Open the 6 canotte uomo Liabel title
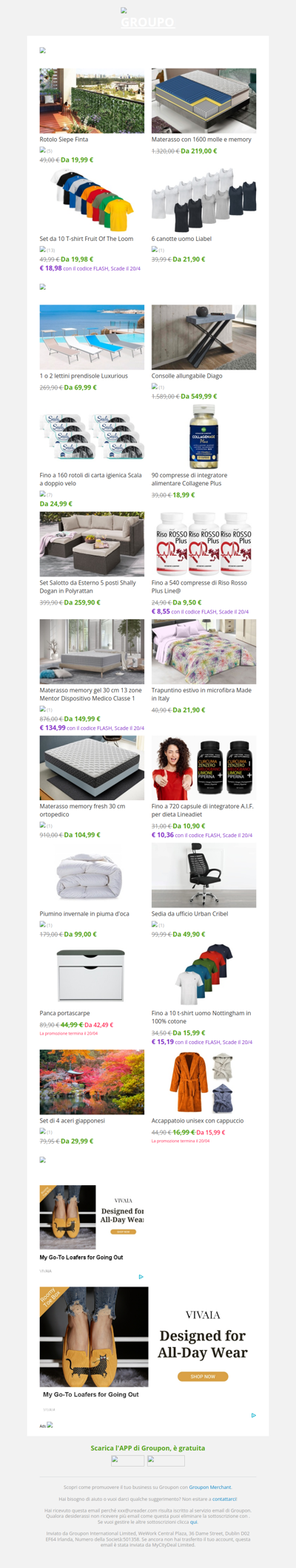 [181, 239]
